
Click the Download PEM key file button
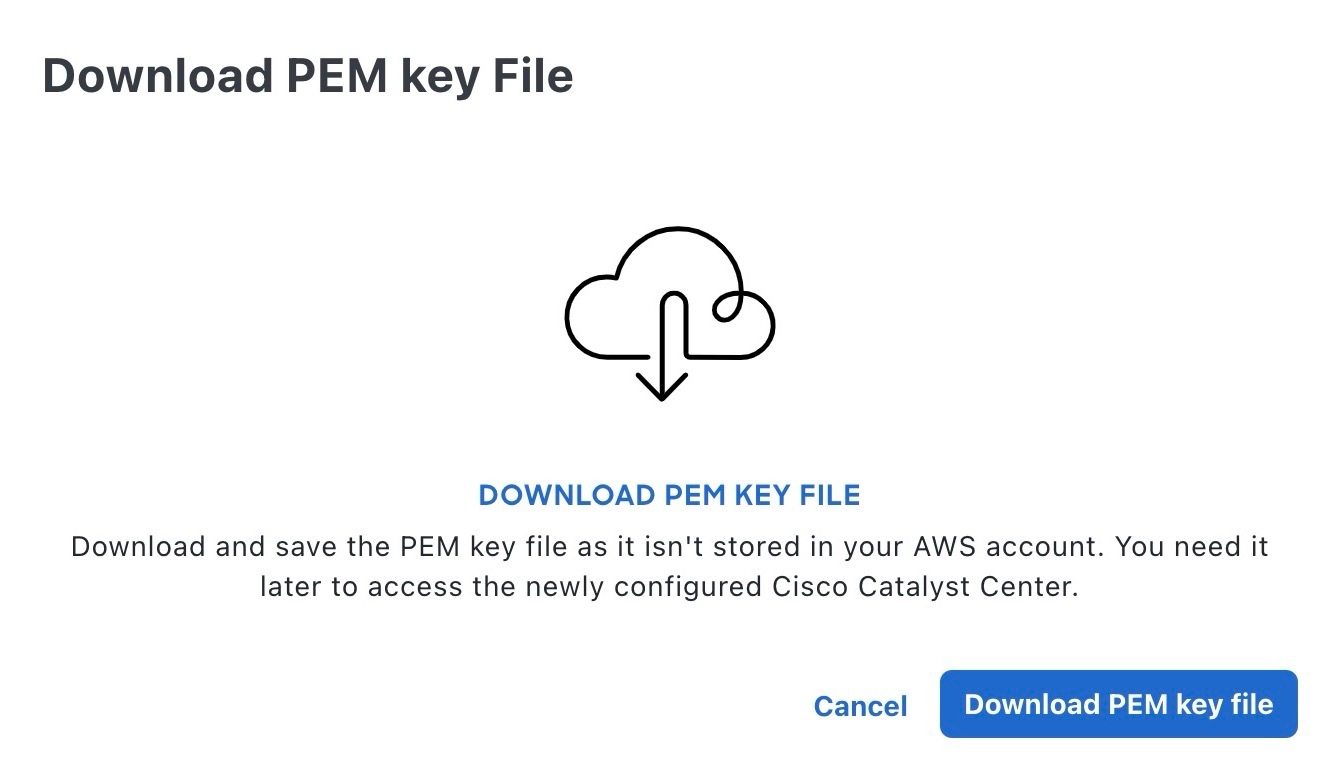(1118, 704)
